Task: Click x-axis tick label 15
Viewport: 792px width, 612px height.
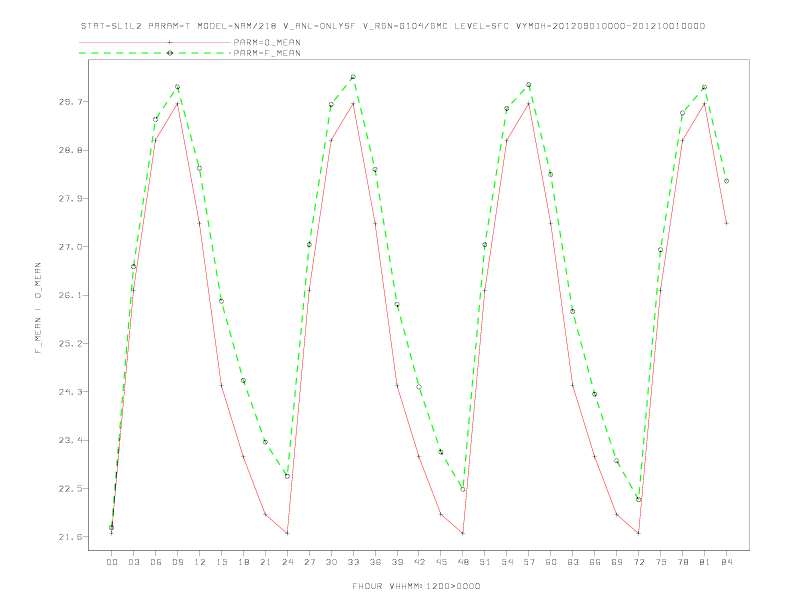Action: tap(221, 562)
